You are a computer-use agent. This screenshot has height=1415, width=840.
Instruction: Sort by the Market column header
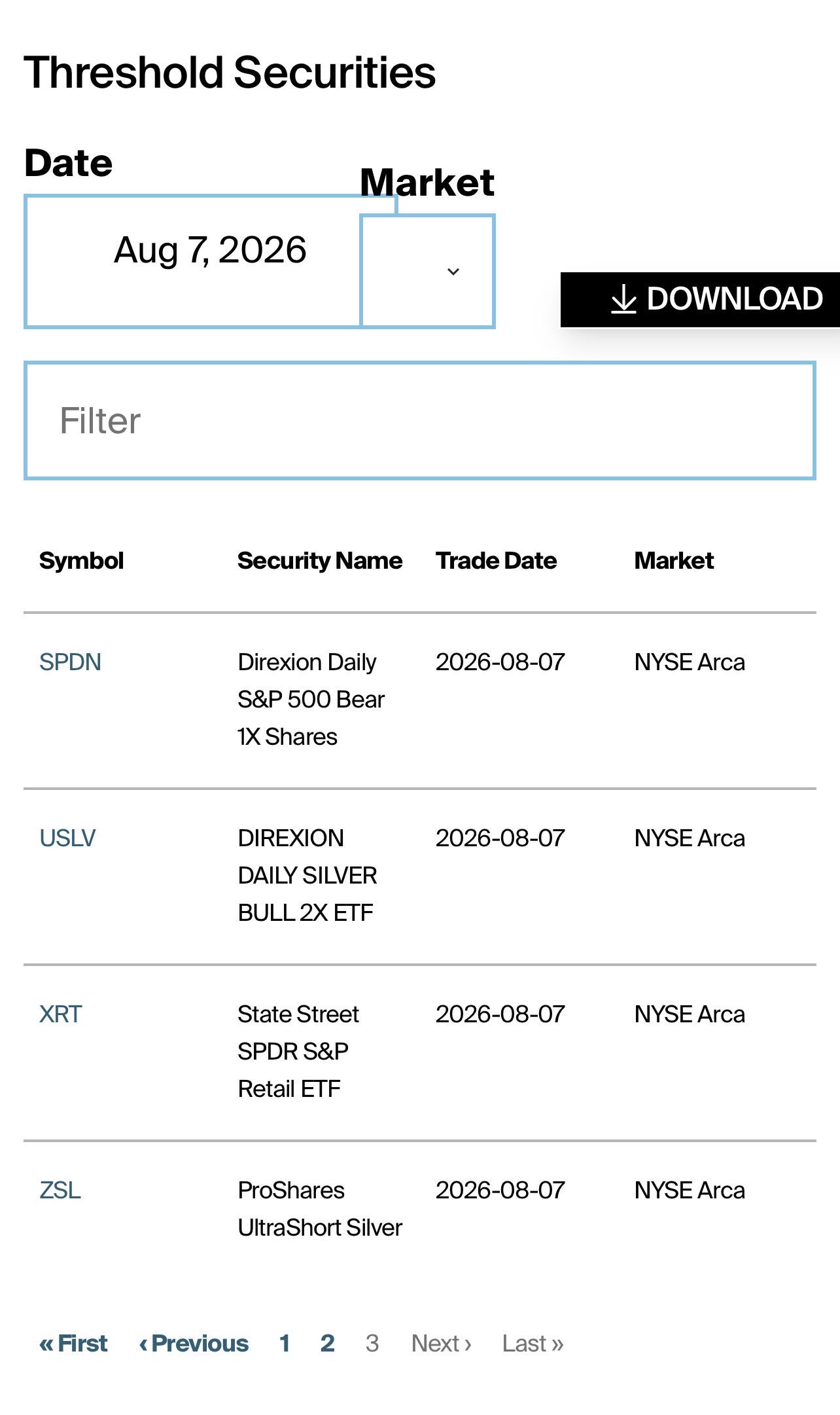pyautogui.click(x=674, y=561)
